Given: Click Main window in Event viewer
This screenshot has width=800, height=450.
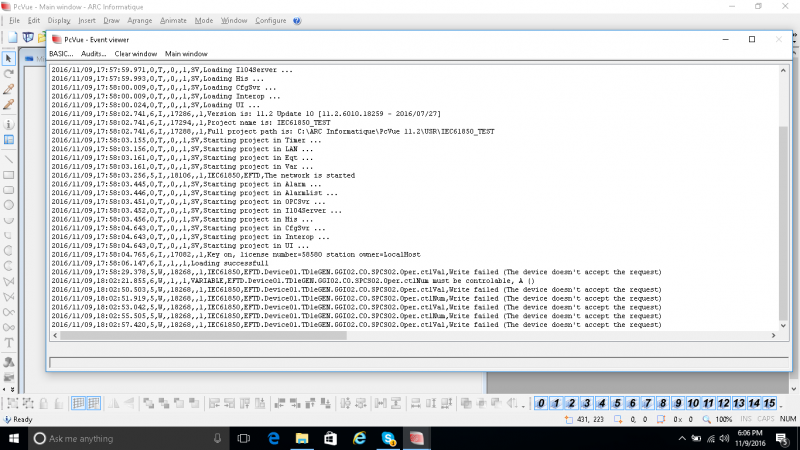Looking at the screenshot, I should click(x=186, y=54).
